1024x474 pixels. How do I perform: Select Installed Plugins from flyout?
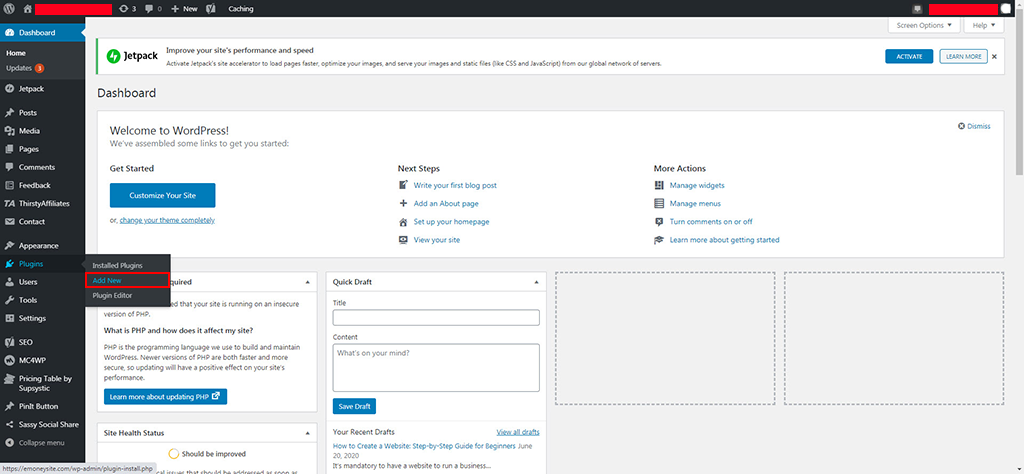coord(118,266)
